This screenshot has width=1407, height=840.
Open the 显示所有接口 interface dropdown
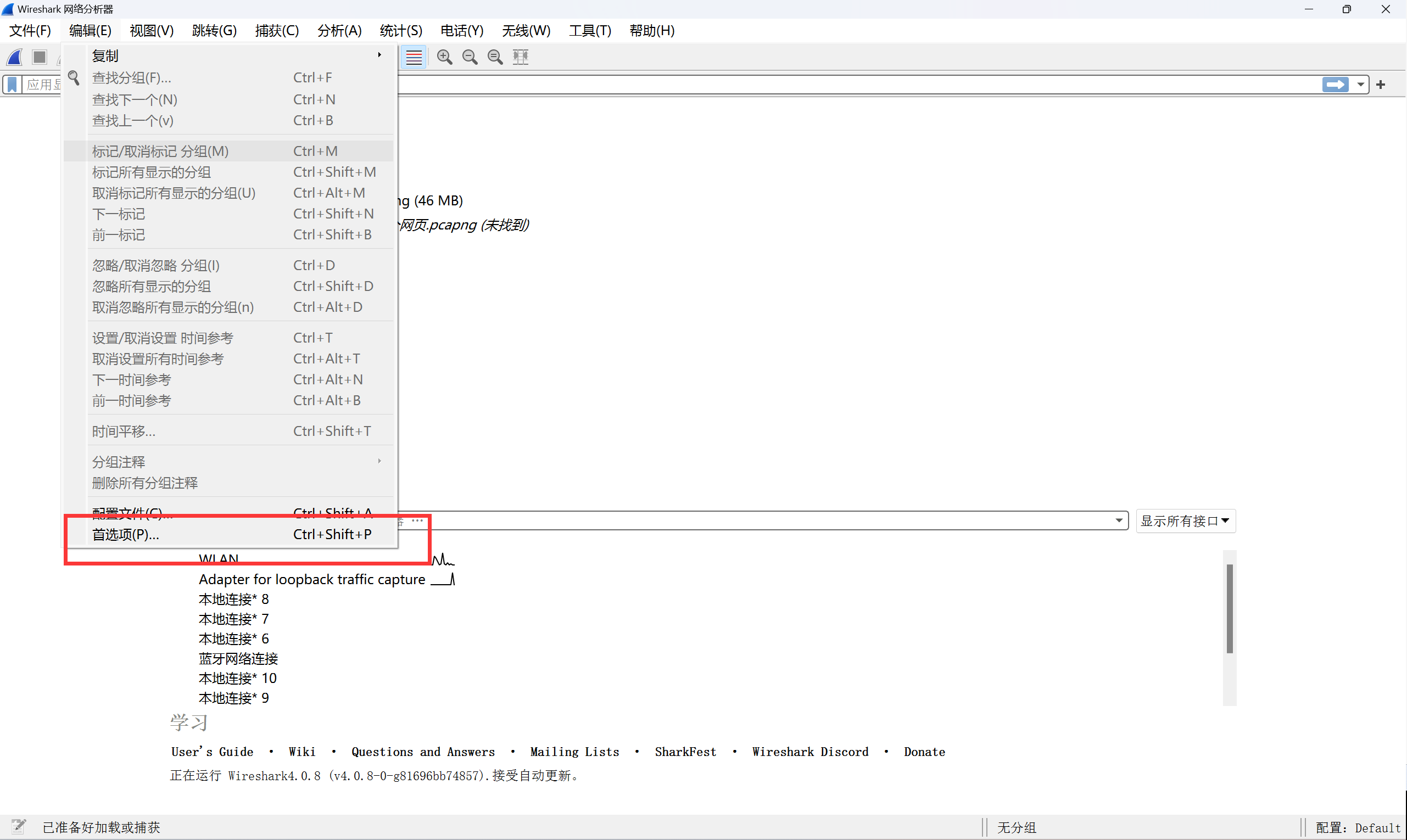1185,521
